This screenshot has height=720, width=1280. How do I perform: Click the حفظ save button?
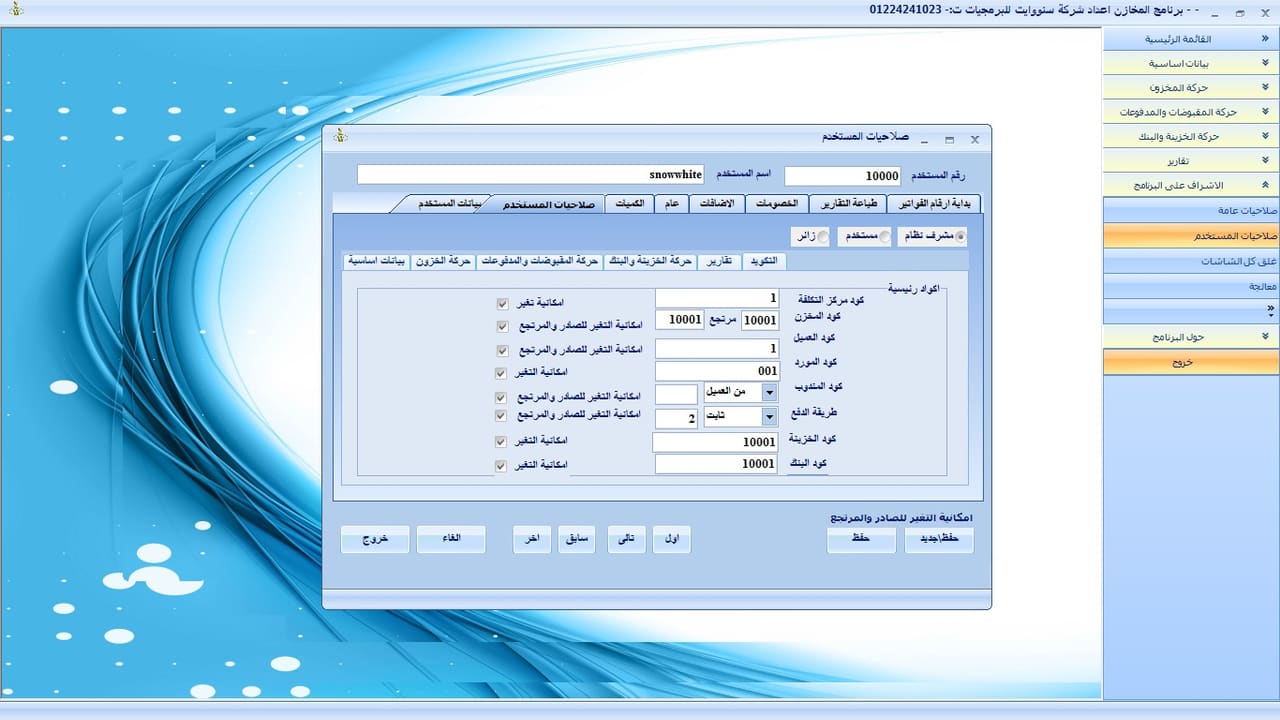[x=861, y=540]
